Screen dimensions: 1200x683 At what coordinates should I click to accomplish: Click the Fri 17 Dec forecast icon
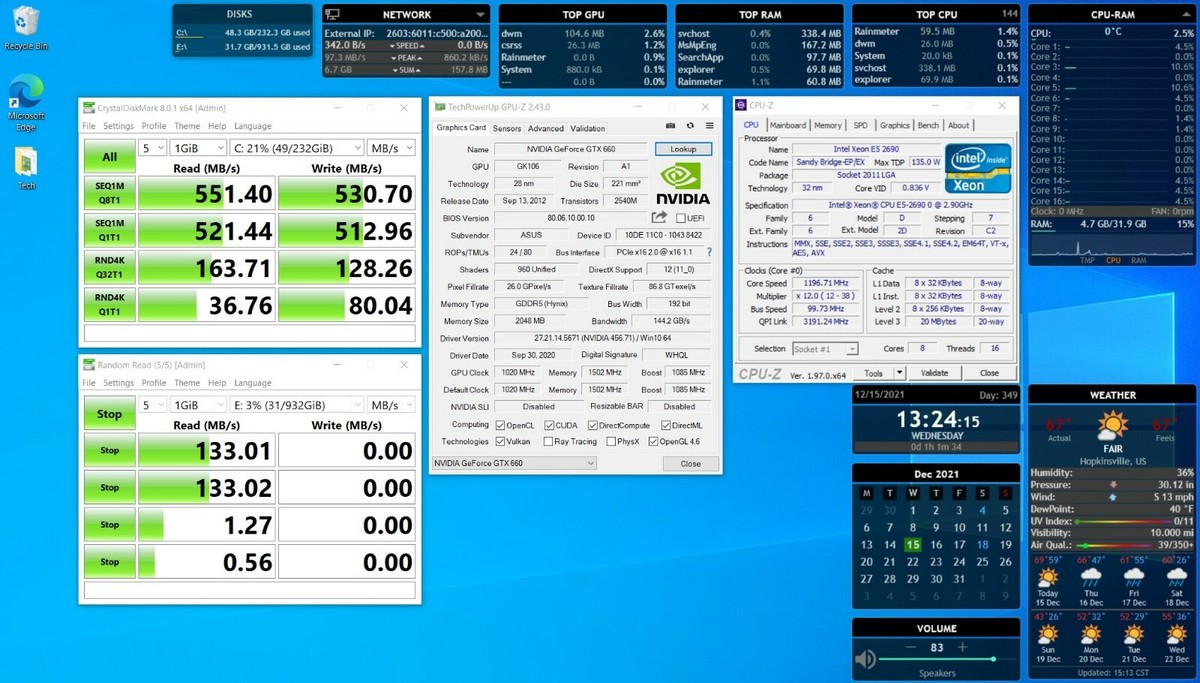pos(1133,577)
